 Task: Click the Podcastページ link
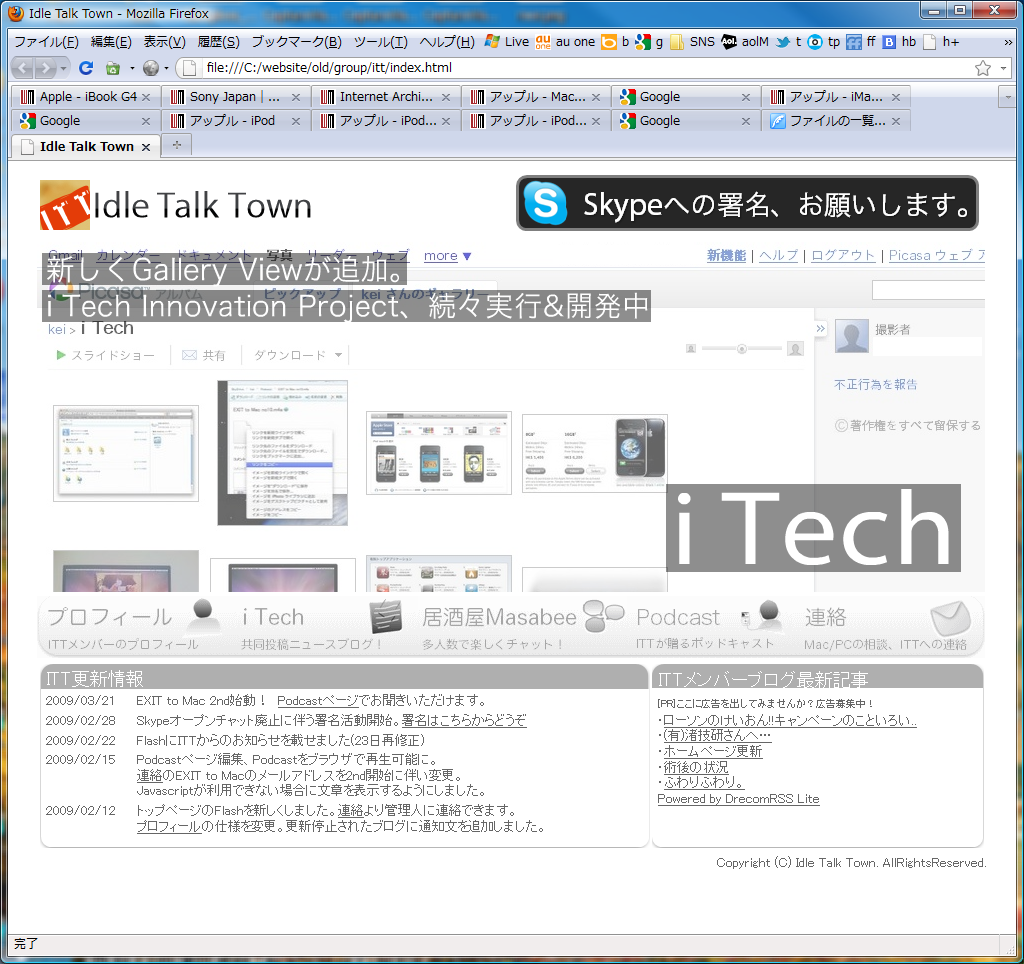click(318, 701)
